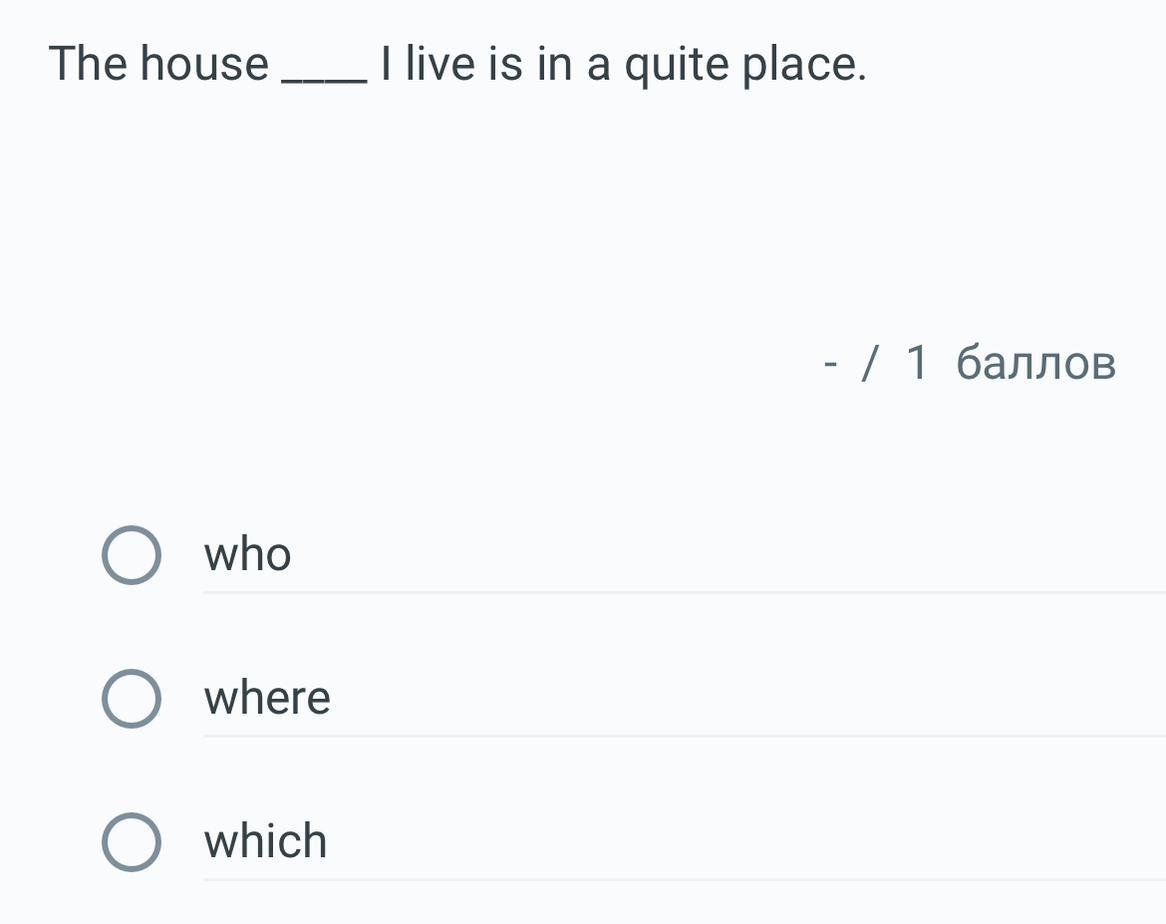
Task: Pick the "which" radio button
Action: pos(131,842)
